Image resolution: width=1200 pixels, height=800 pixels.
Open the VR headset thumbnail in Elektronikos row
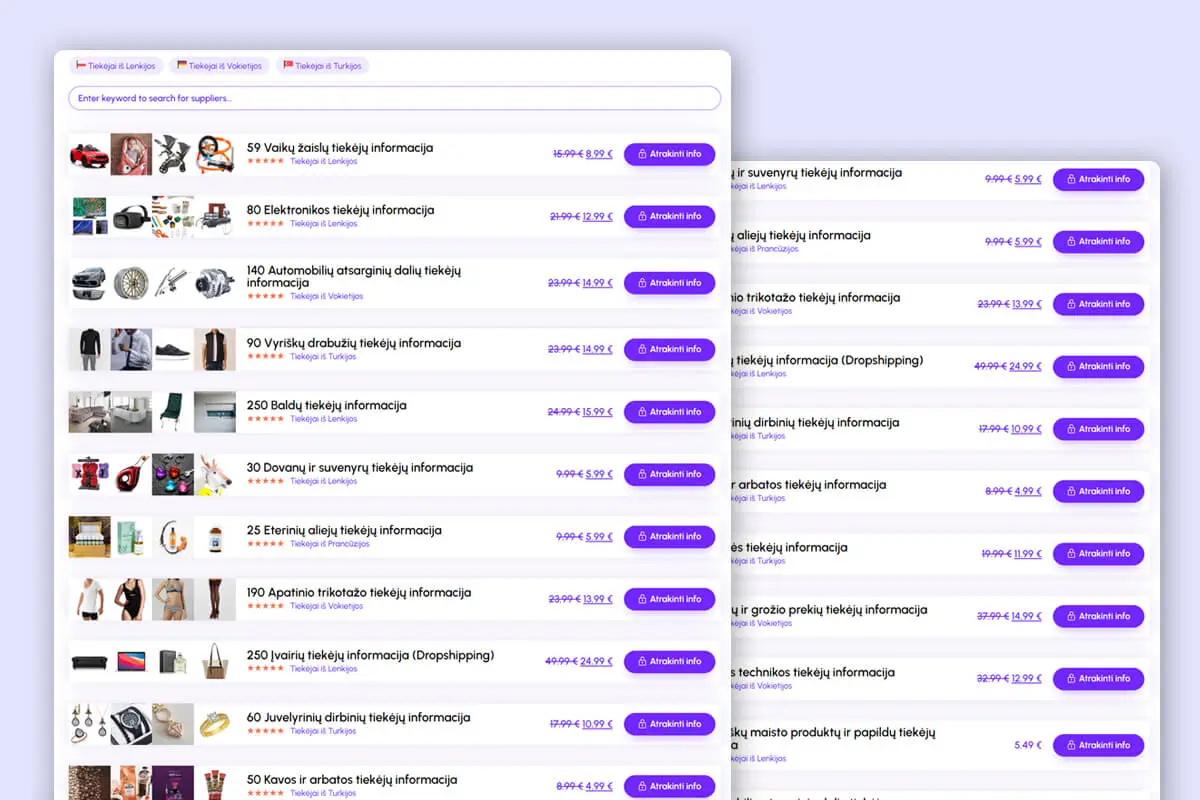coord(131,217)
